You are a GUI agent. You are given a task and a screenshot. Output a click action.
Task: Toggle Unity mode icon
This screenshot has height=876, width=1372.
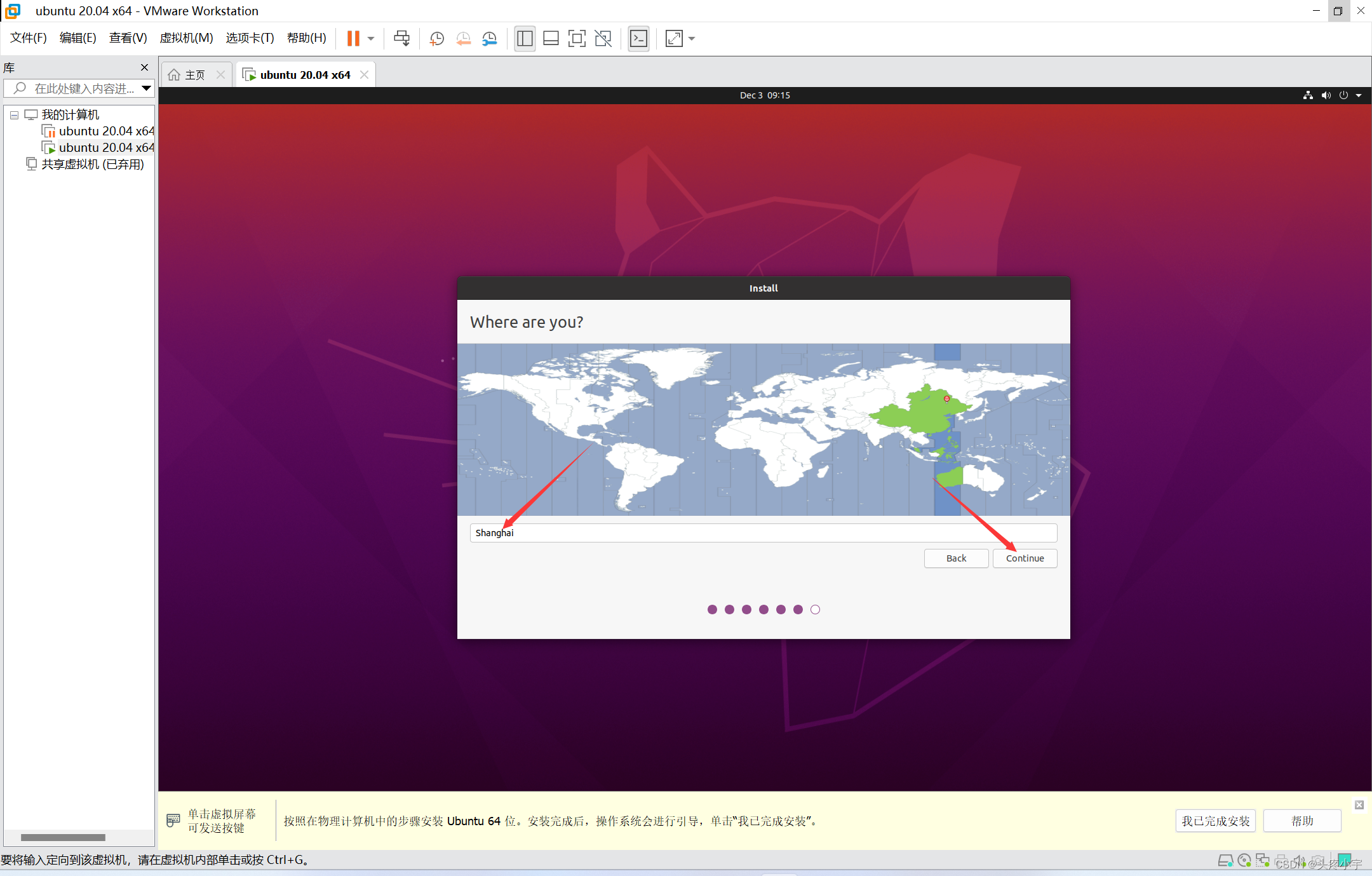603,39
